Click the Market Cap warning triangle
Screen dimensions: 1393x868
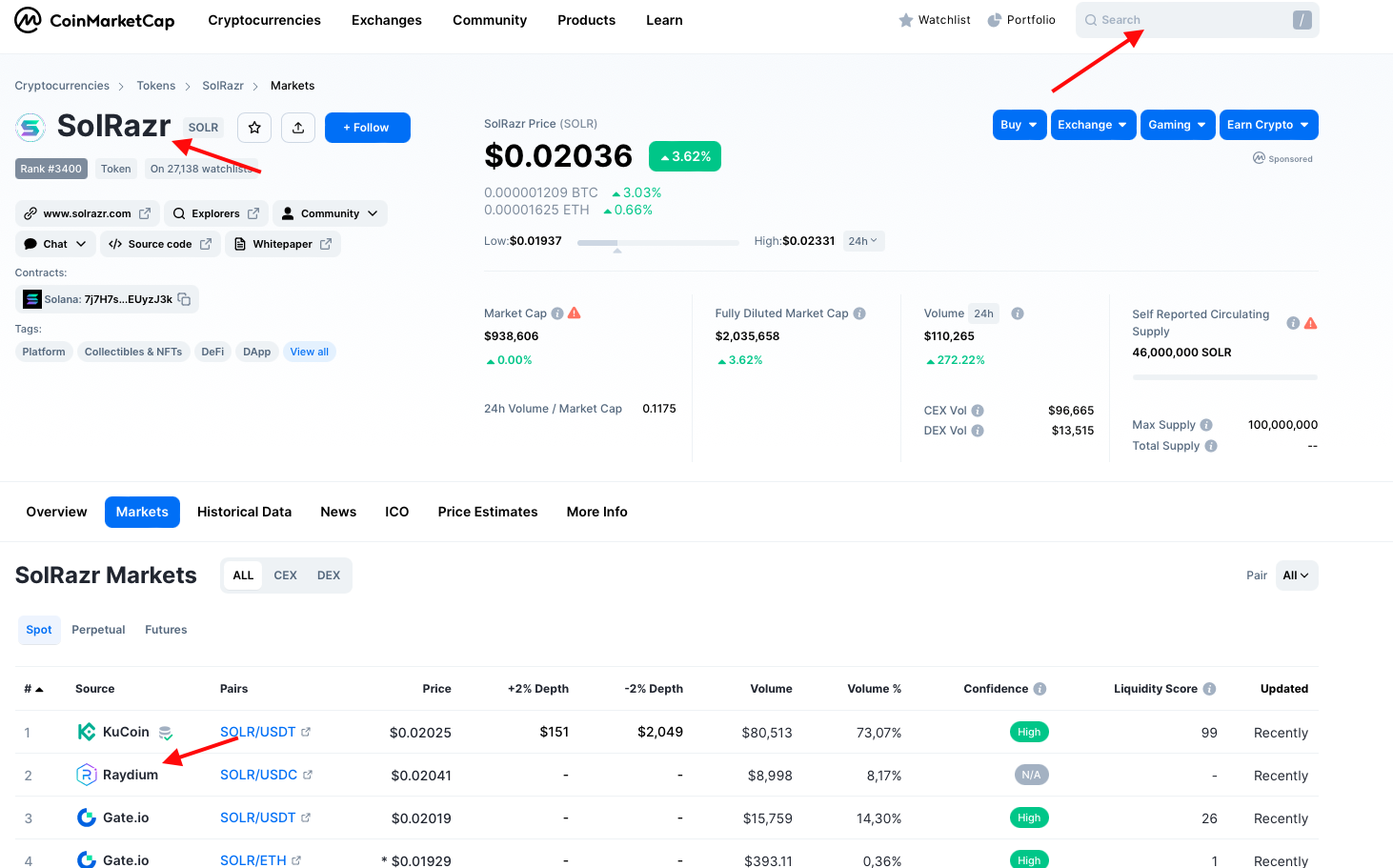tap(575, 313)
